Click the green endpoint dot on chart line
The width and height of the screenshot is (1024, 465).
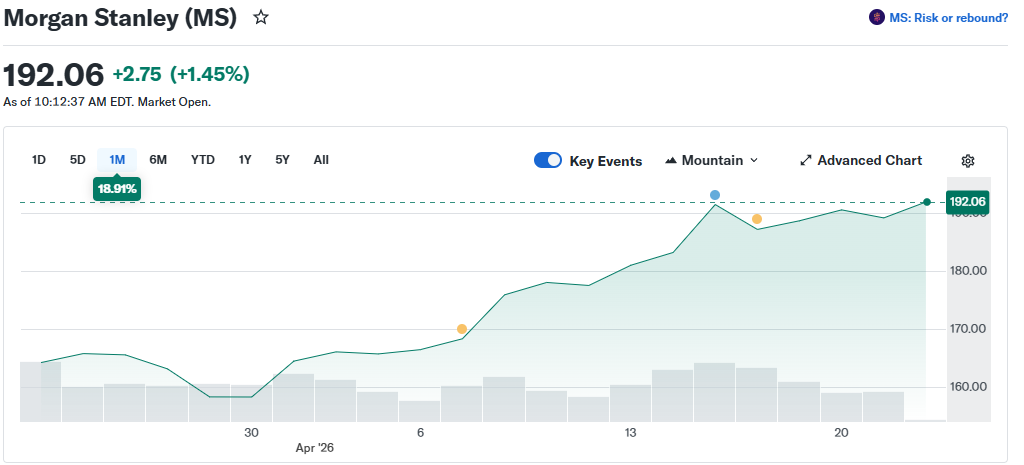pyautogui.click(x=927, y=202)
